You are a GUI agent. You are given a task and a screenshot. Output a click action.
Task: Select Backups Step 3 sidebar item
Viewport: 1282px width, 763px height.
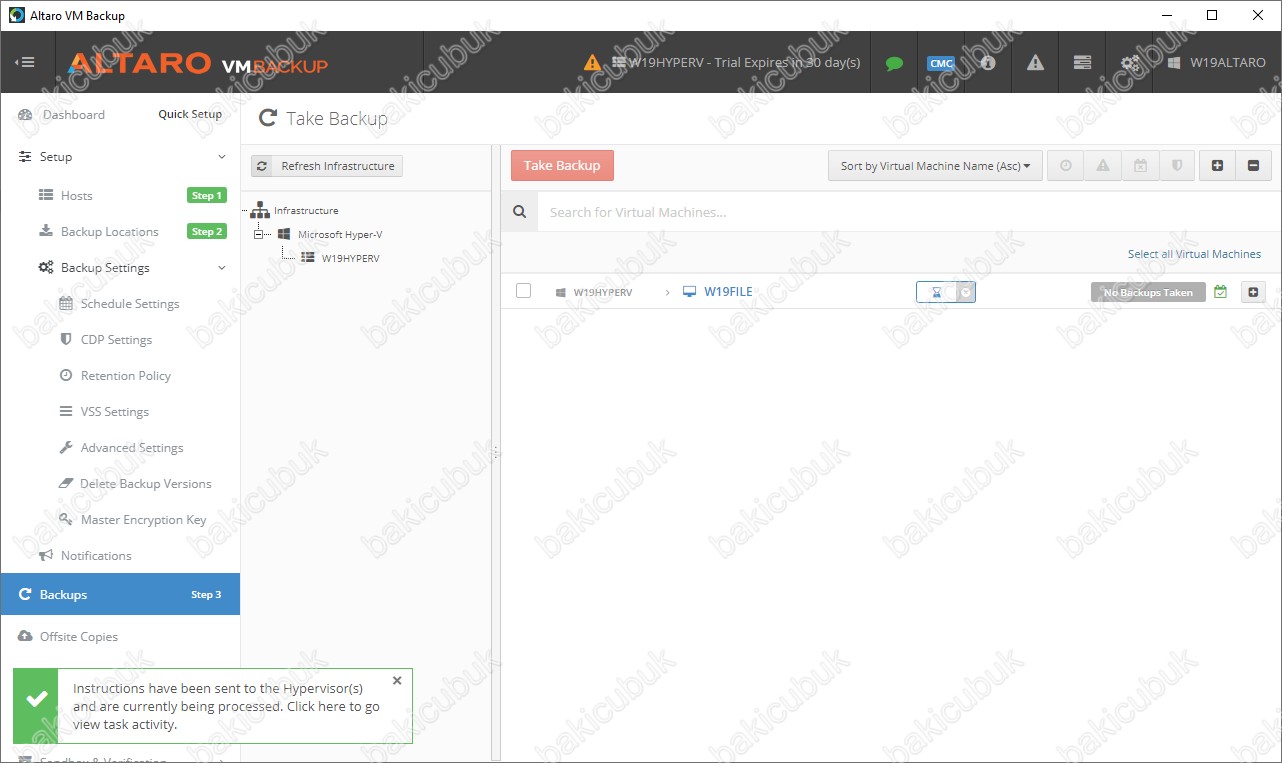click(x=120, y=594)
